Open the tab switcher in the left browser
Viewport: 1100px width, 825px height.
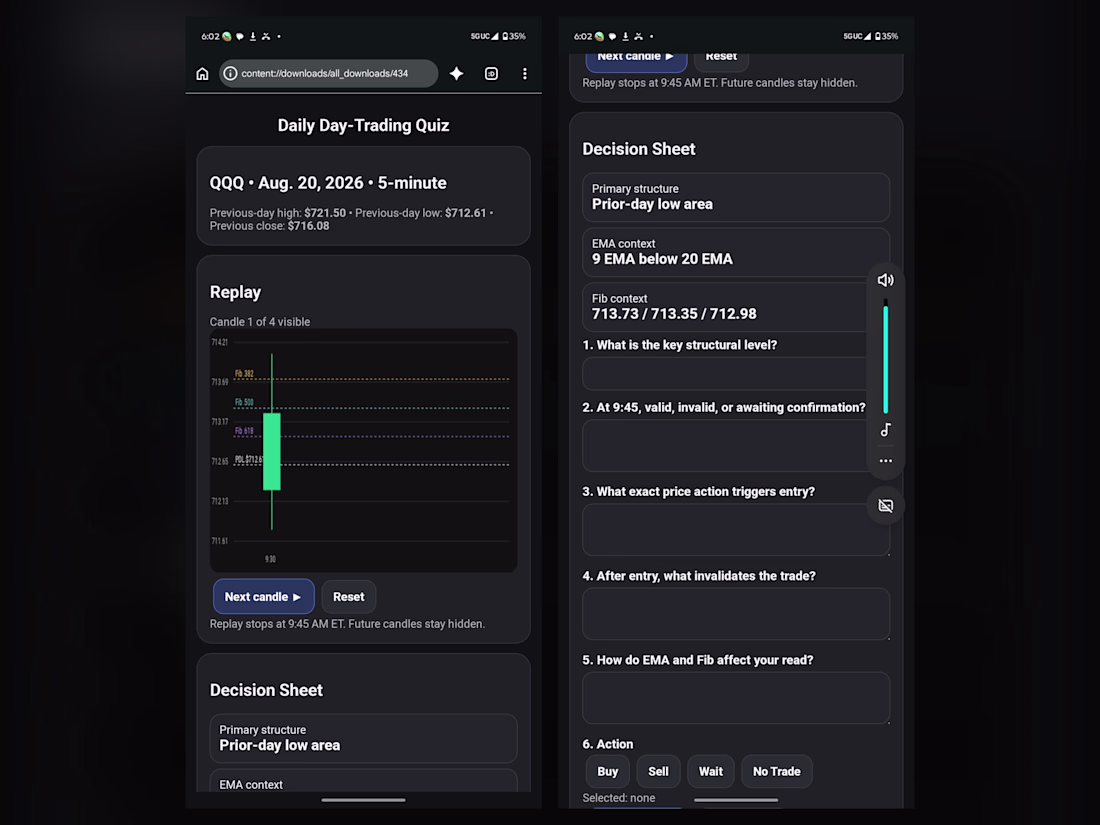(491, 74)
